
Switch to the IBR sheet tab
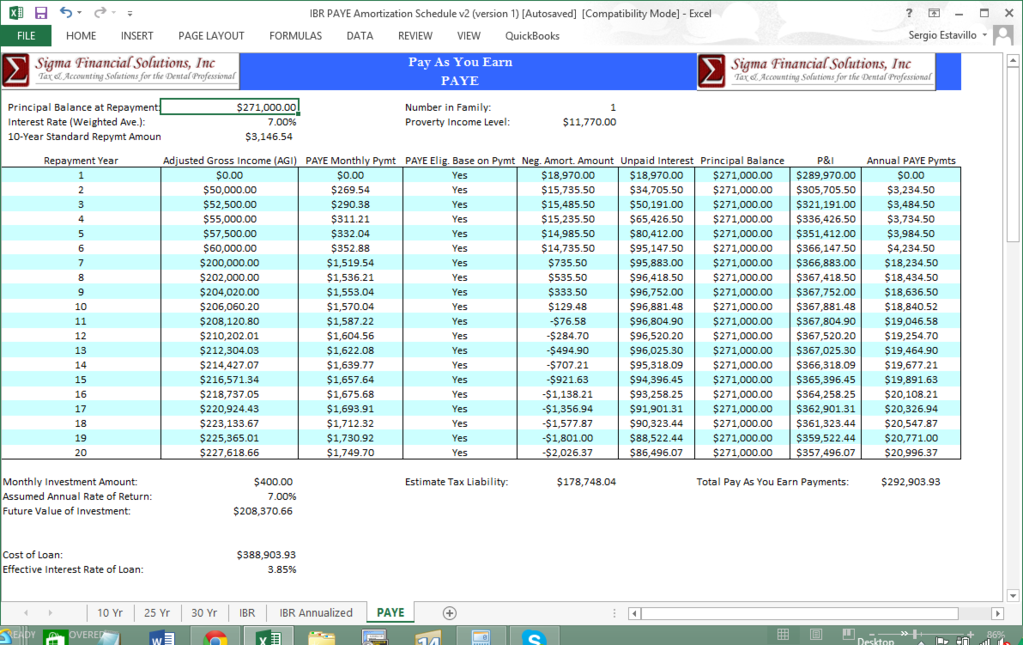coord(247,613)
